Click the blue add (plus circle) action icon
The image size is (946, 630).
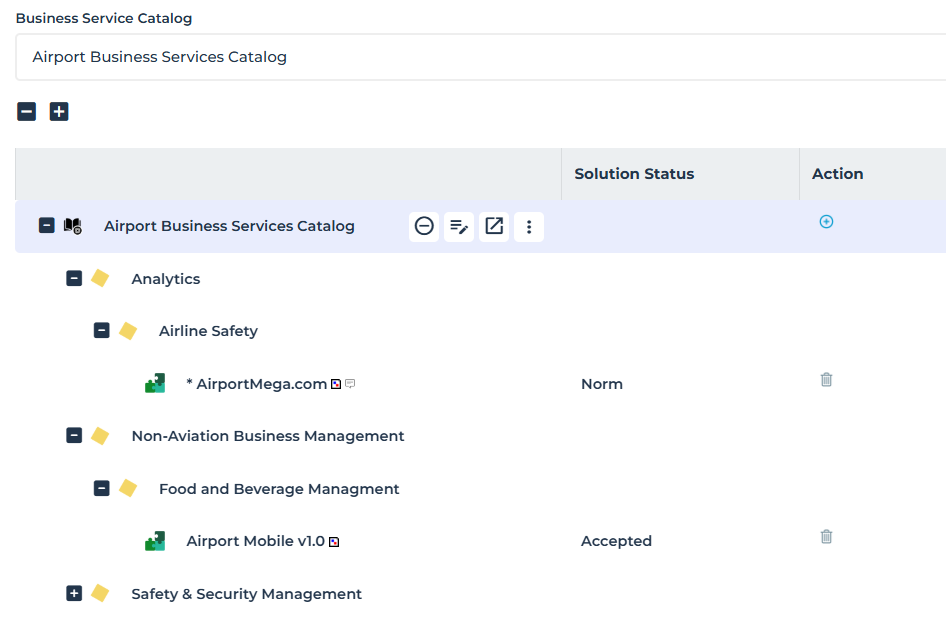coord(826,222)
